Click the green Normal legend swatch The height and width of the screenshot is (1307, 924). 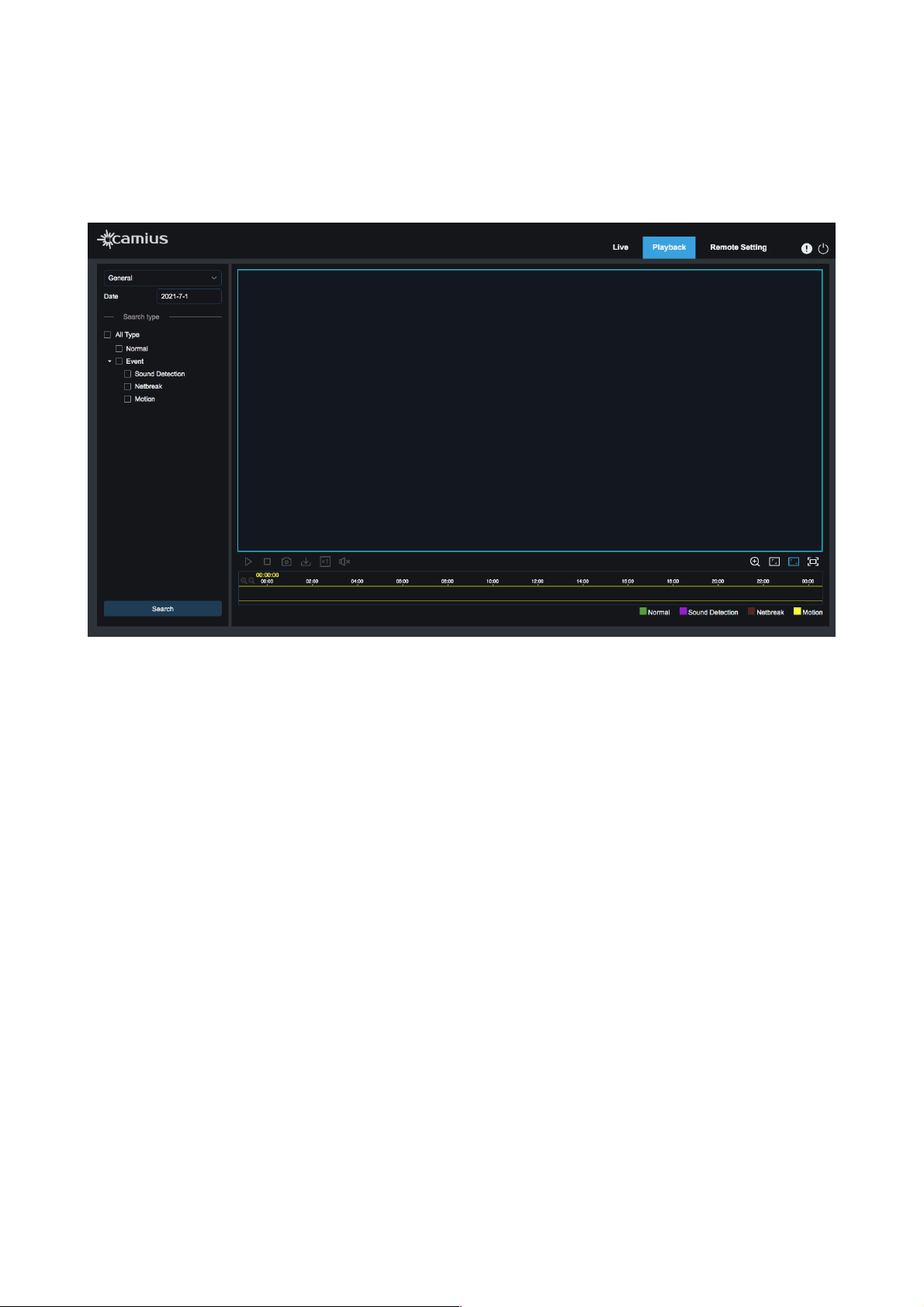(x=643, y=611)
